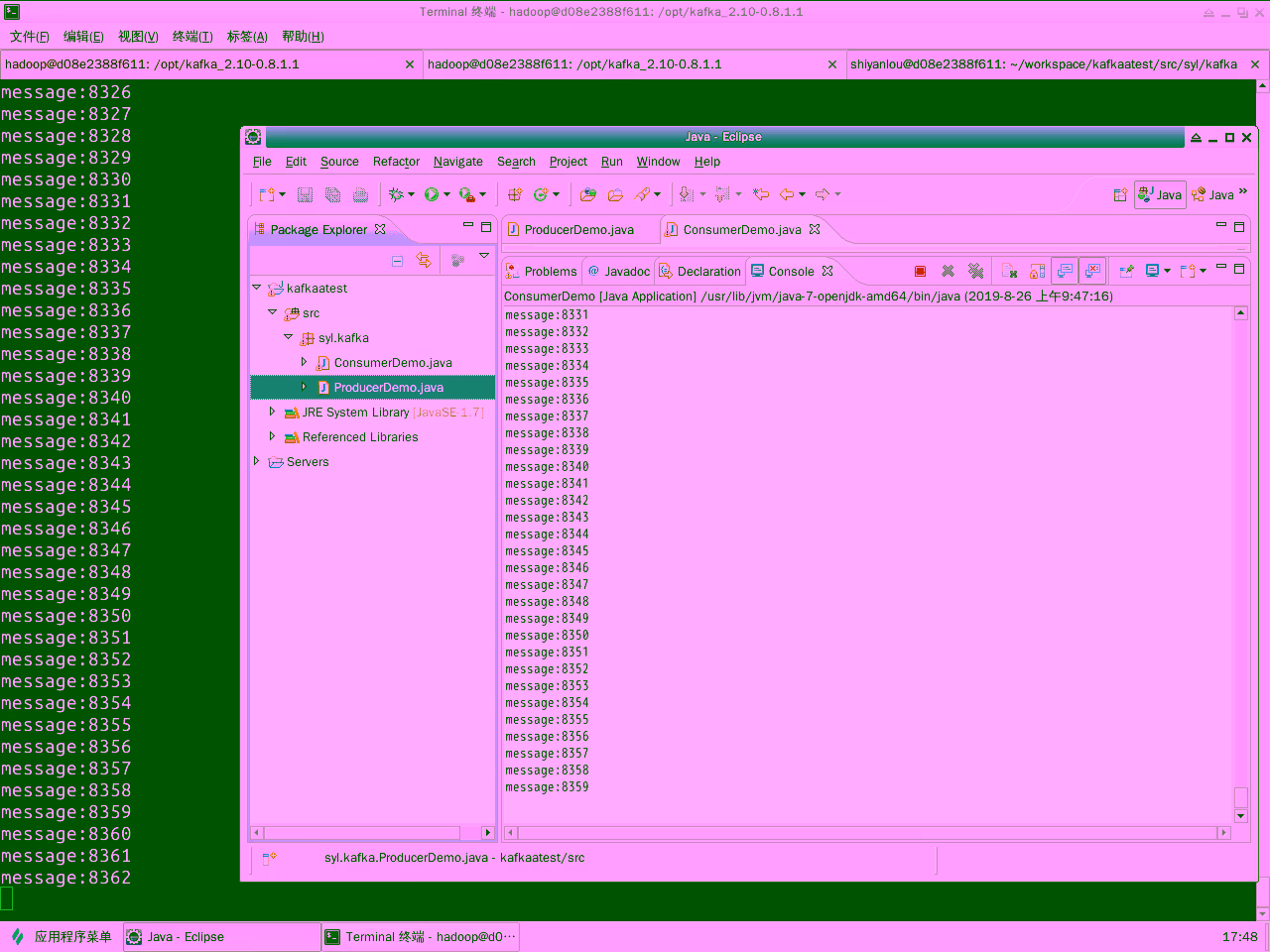Click Remove All Terminated Launches icon
The width and height of the screenshot is (1270, 952).
click(x=975, y=271)
